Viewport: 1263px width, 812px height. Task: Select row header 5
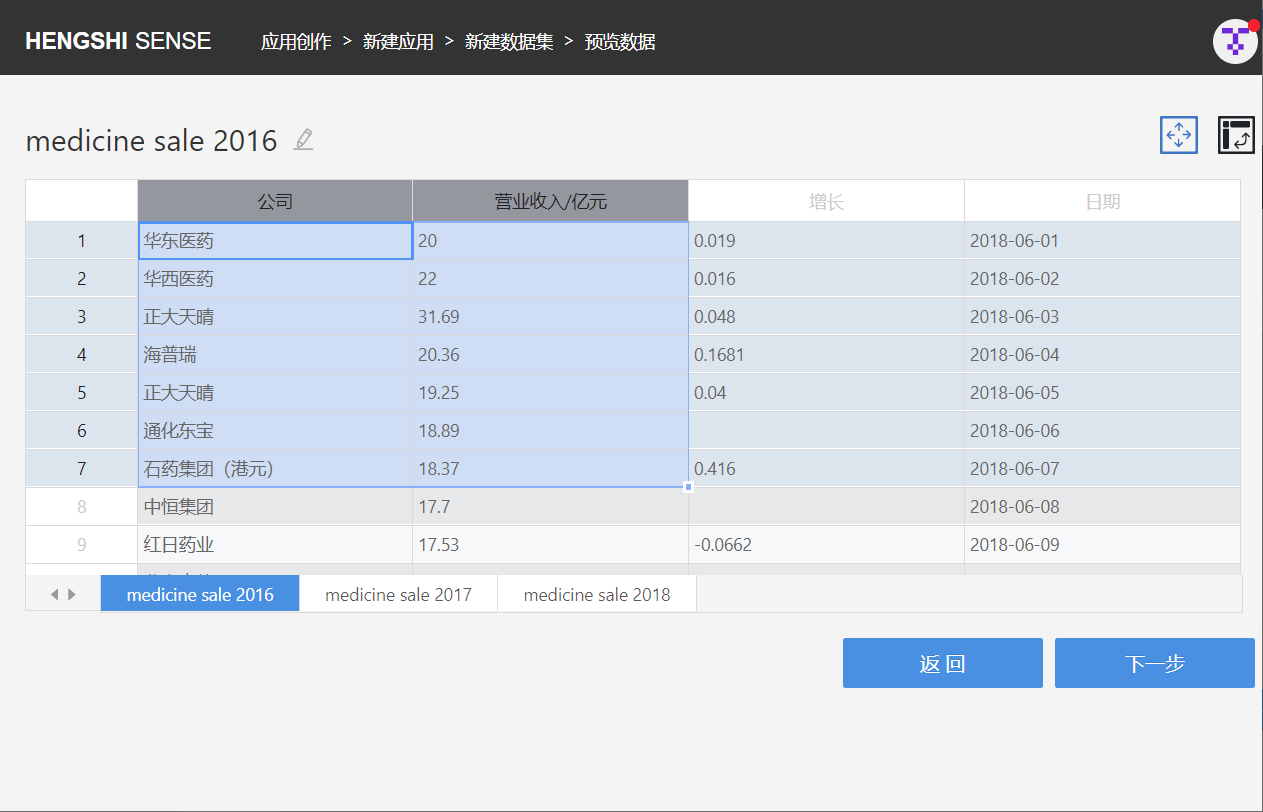pyautogui.click(x=82, y=393)
